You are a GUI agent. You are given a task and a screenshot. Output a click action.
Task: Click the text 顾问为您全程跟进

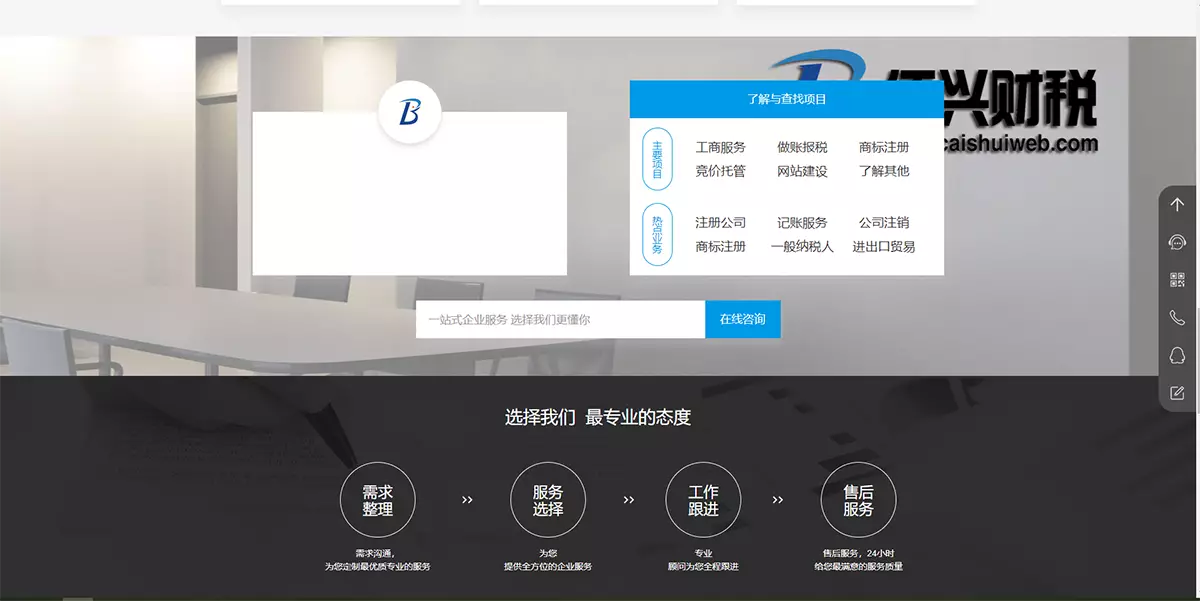tap(703, 566)
